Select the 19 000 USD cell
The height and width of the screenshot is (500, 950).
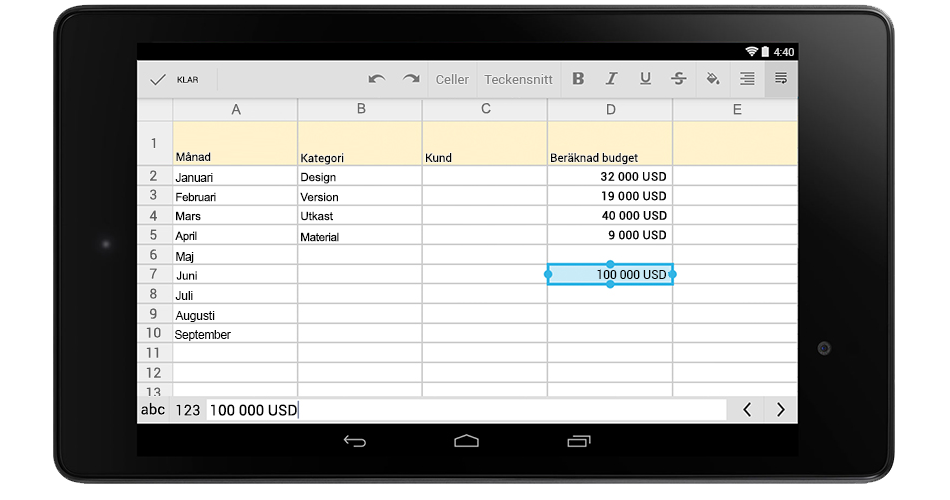pos(610,196)
